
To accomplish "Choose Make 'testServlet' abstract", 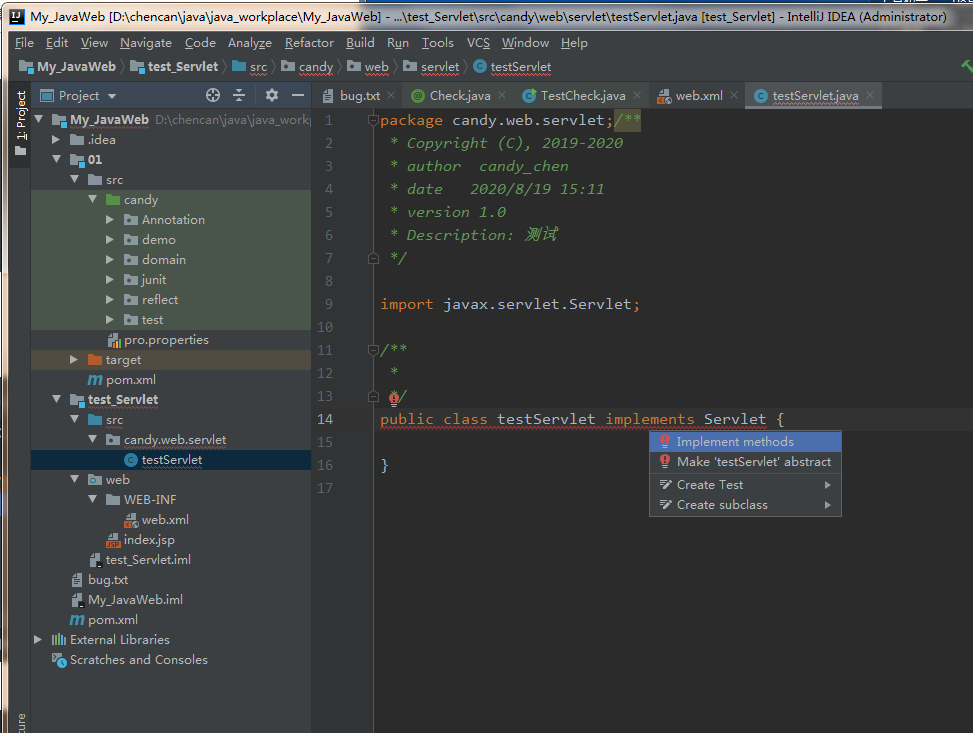I will pyautogui.click(x=745, y=462).
